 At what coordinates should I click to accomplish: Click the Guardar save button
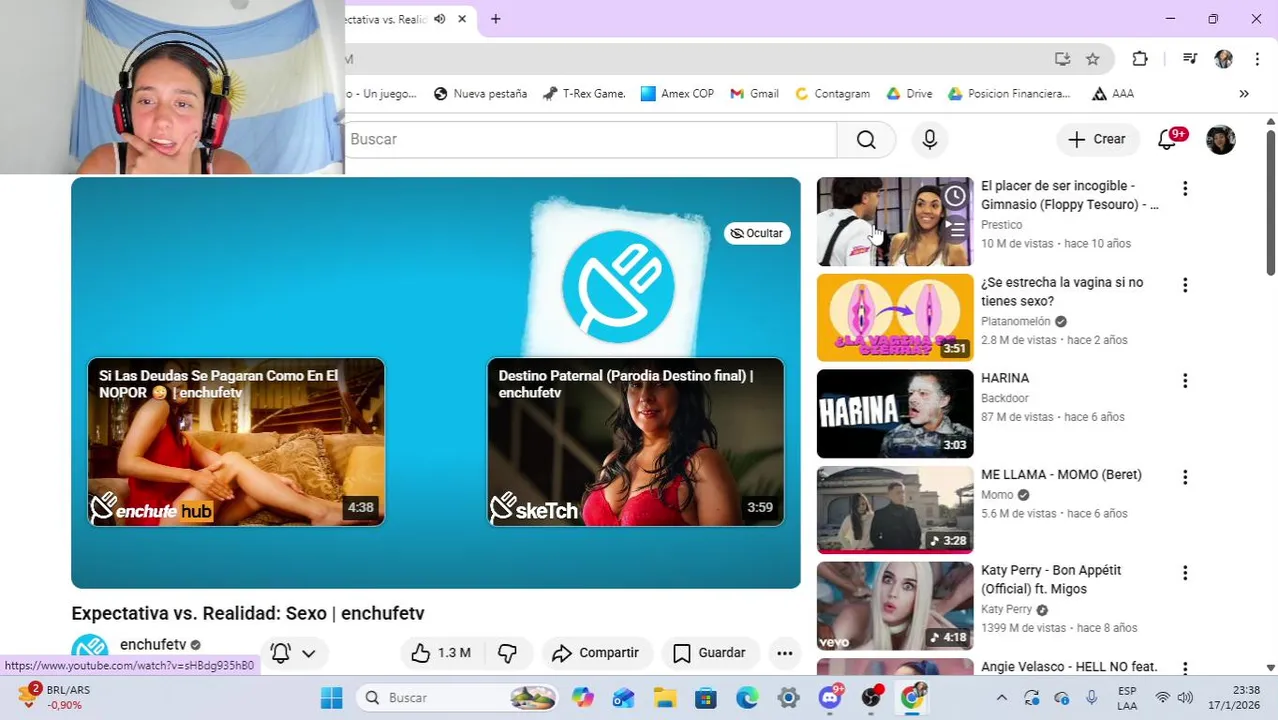709,653
